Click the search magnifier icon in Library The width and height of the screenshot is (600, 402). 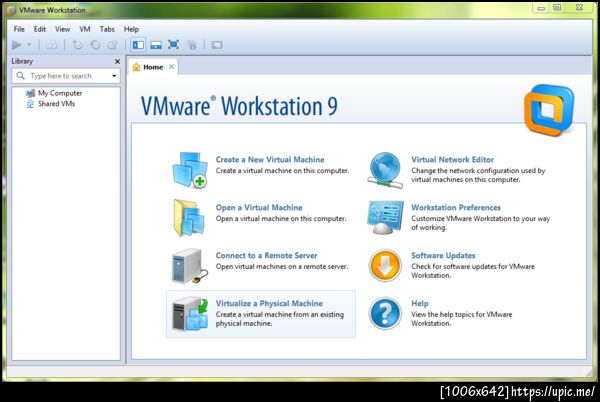pyautogui.click(x=21, y=76)
